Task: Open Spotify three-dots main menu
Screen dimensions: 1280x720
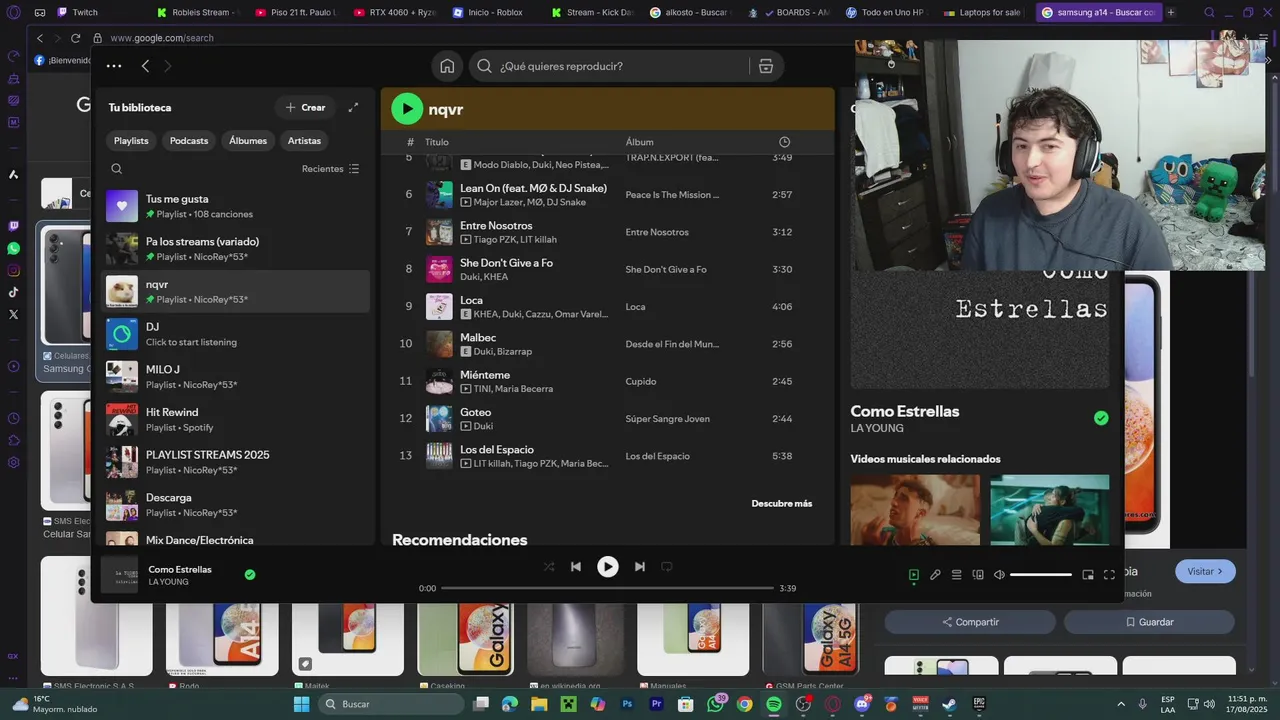Action: click(x=114, y=66)
